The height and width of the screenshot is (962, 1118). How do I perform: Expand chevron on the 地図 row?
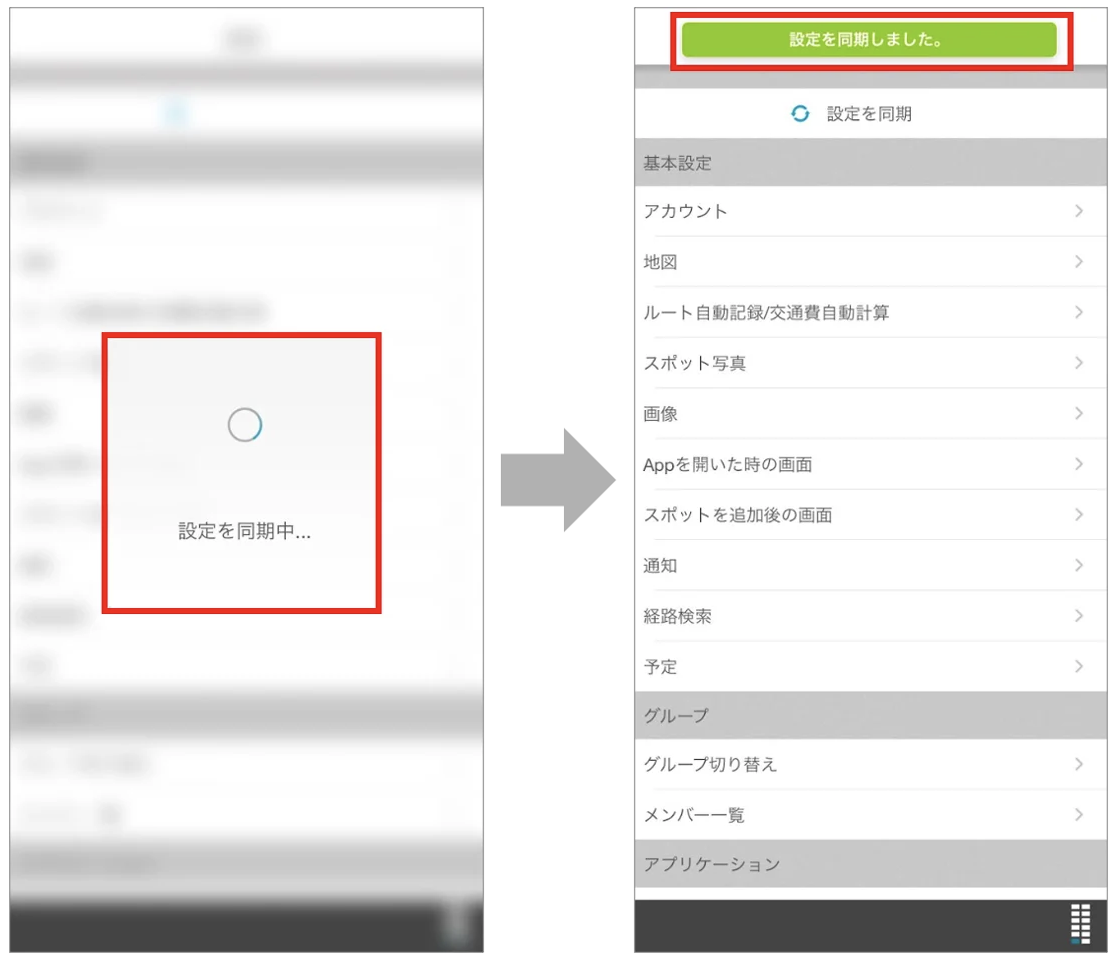tap(1079, 262)
